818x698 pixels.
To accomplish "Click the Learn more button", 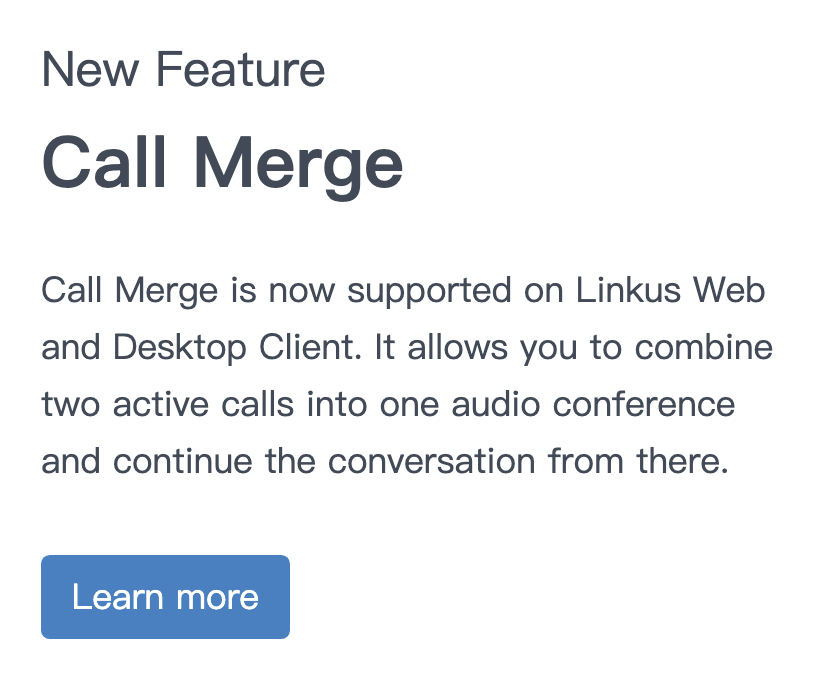I will (165, 597).
